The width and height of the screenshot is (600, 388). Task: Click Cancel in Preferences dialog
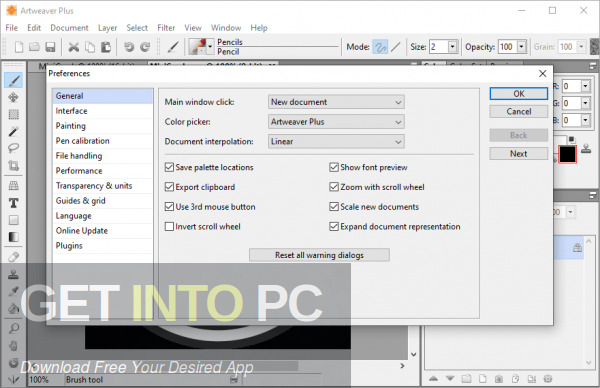[x=518, y=111]
